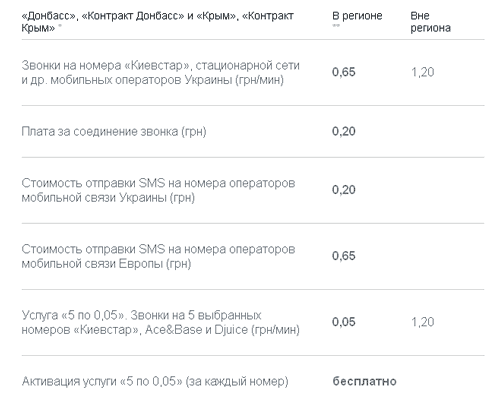Click the asterisk footnote after «Крым»
Screen dimensions: 500x398
[x=60, y=26]
